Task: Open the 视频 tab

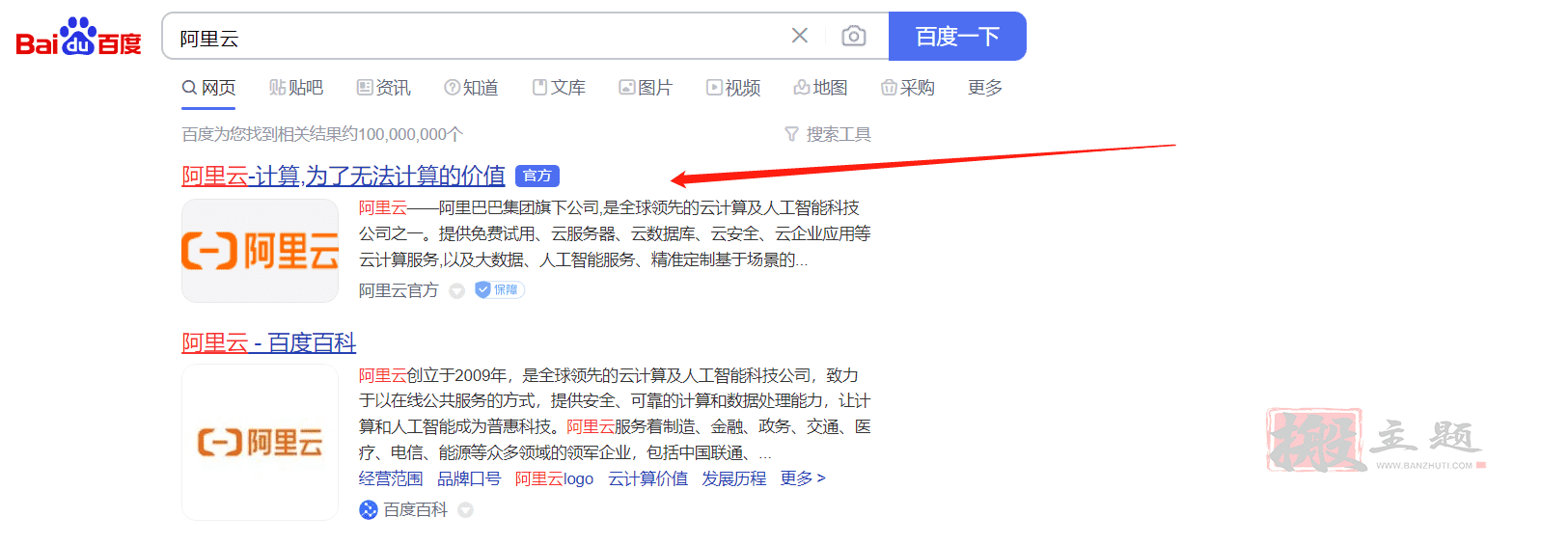Action: point(733,88)
